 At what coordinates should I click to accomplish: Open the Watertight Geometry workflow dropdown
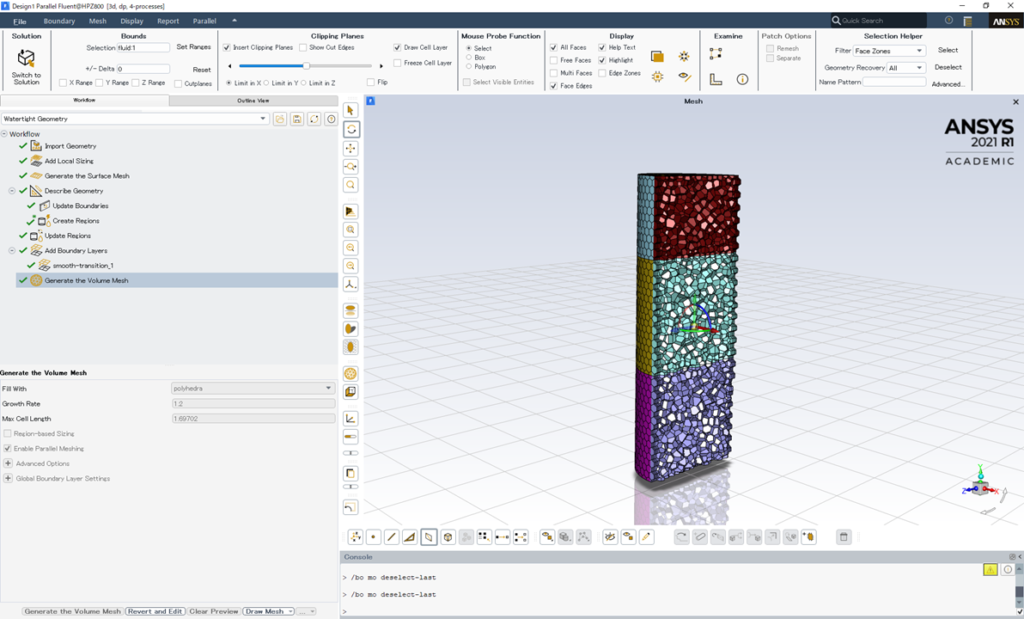pyautogui.click(x=135, y=119)
